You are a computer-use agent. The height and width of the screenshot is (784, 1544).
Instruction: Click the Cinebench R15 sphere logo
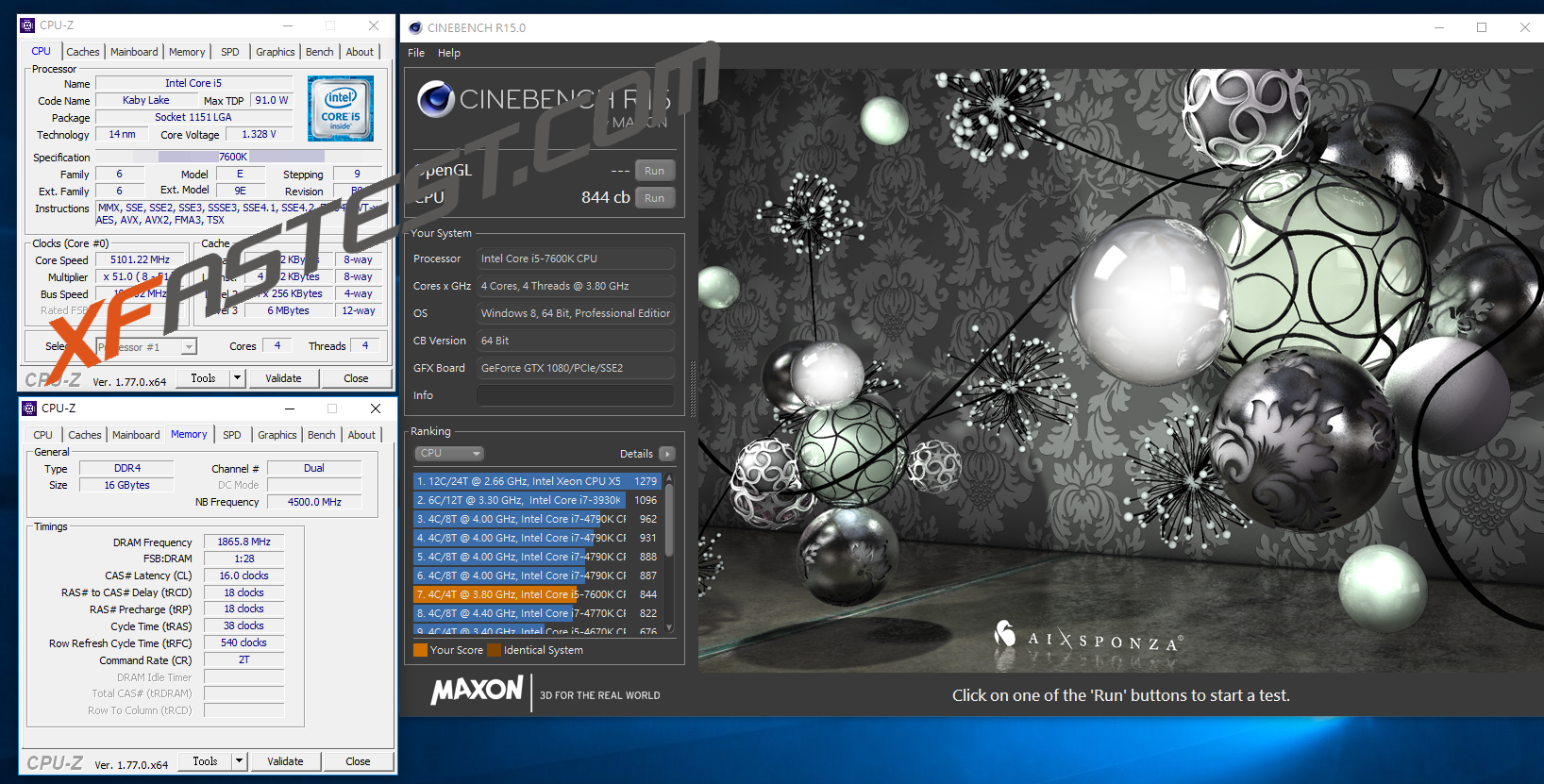(436, 99)
